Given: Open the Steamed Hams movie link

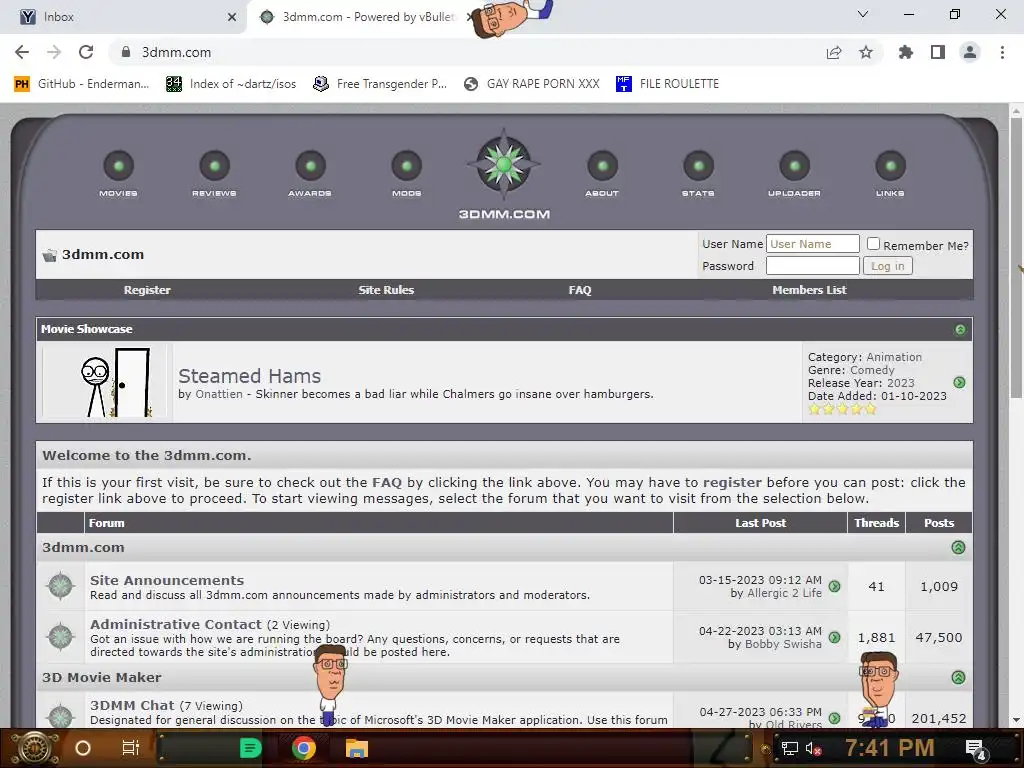Looking at the screenshot, I should [x=249, y=376].
